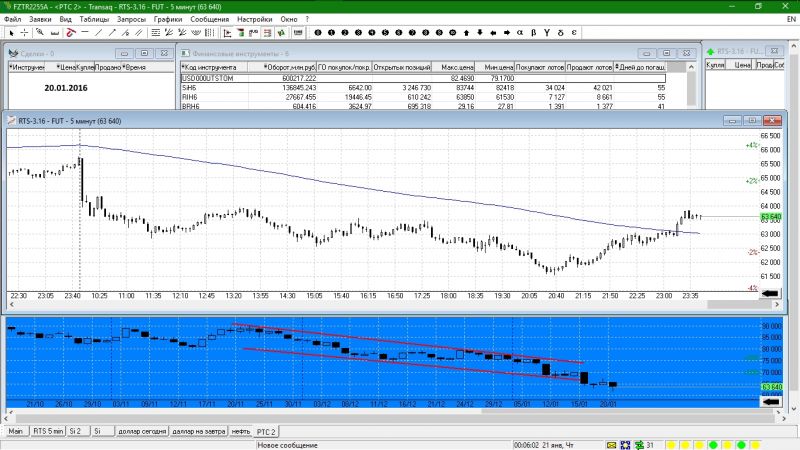800x450 pixels.
Task: Activate the crosshair cursor tool
Action: pyautogui.click(x=24, y=33)
